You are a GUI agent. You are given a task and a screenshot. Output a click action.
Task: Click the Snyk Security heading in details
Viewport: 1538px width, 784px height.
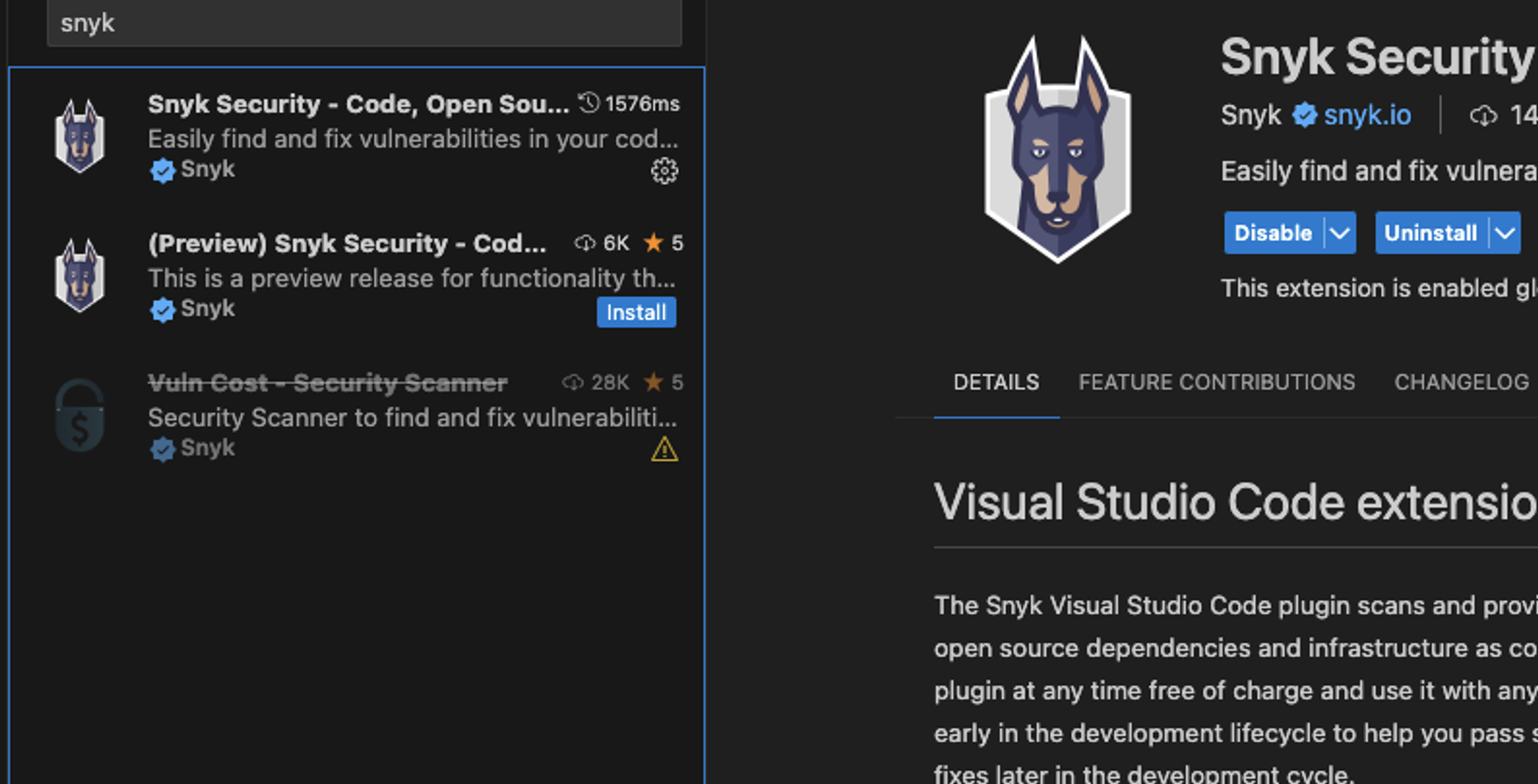pos(1377,57)
